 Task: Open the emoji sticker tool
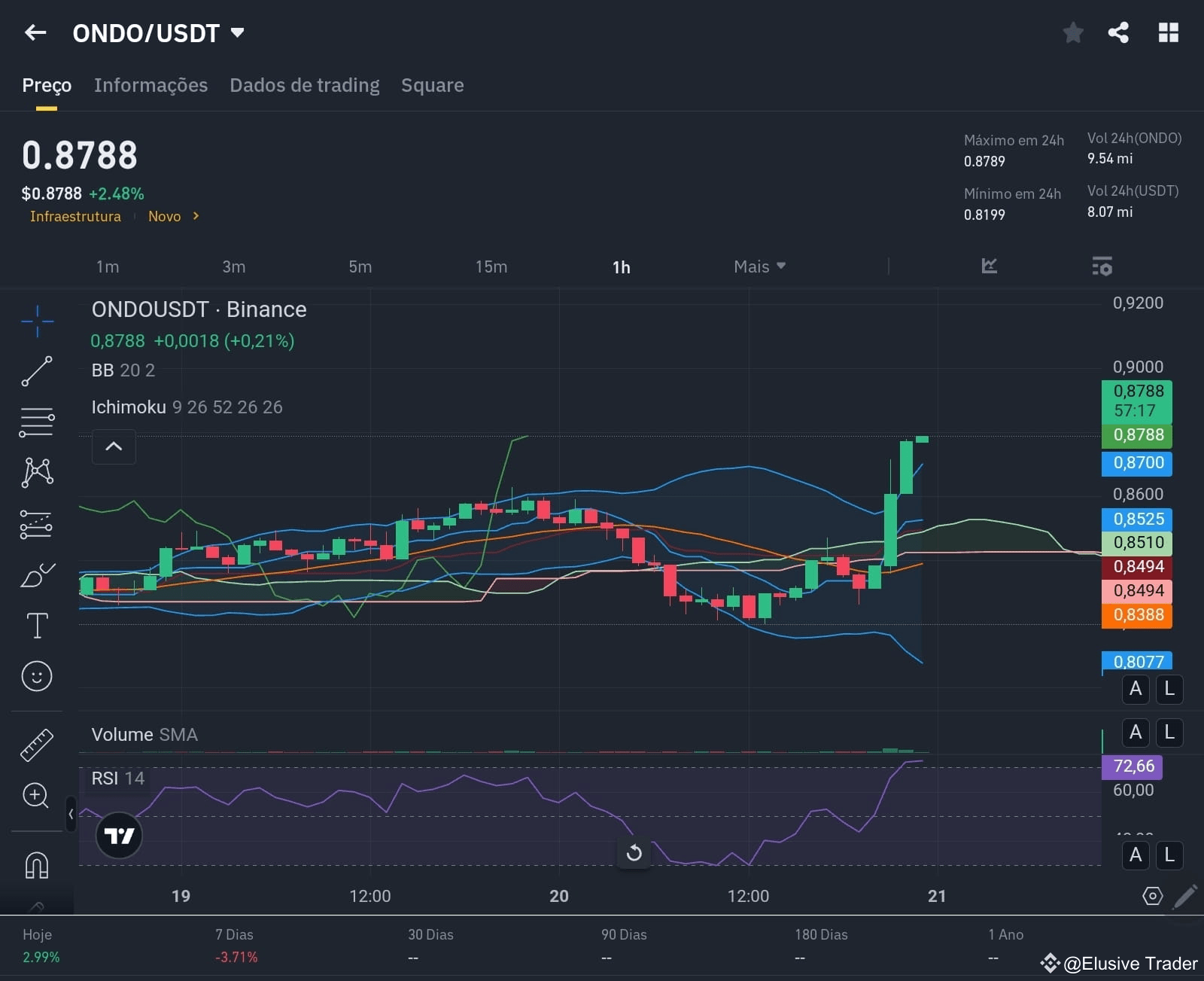coord(37,676)
